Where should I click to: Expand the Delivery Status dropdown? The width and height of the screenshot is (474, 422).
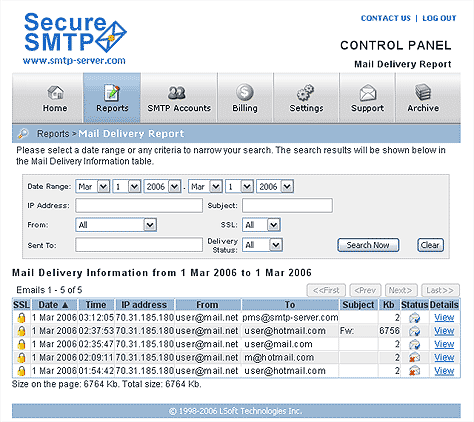click(x=263, y=245)
